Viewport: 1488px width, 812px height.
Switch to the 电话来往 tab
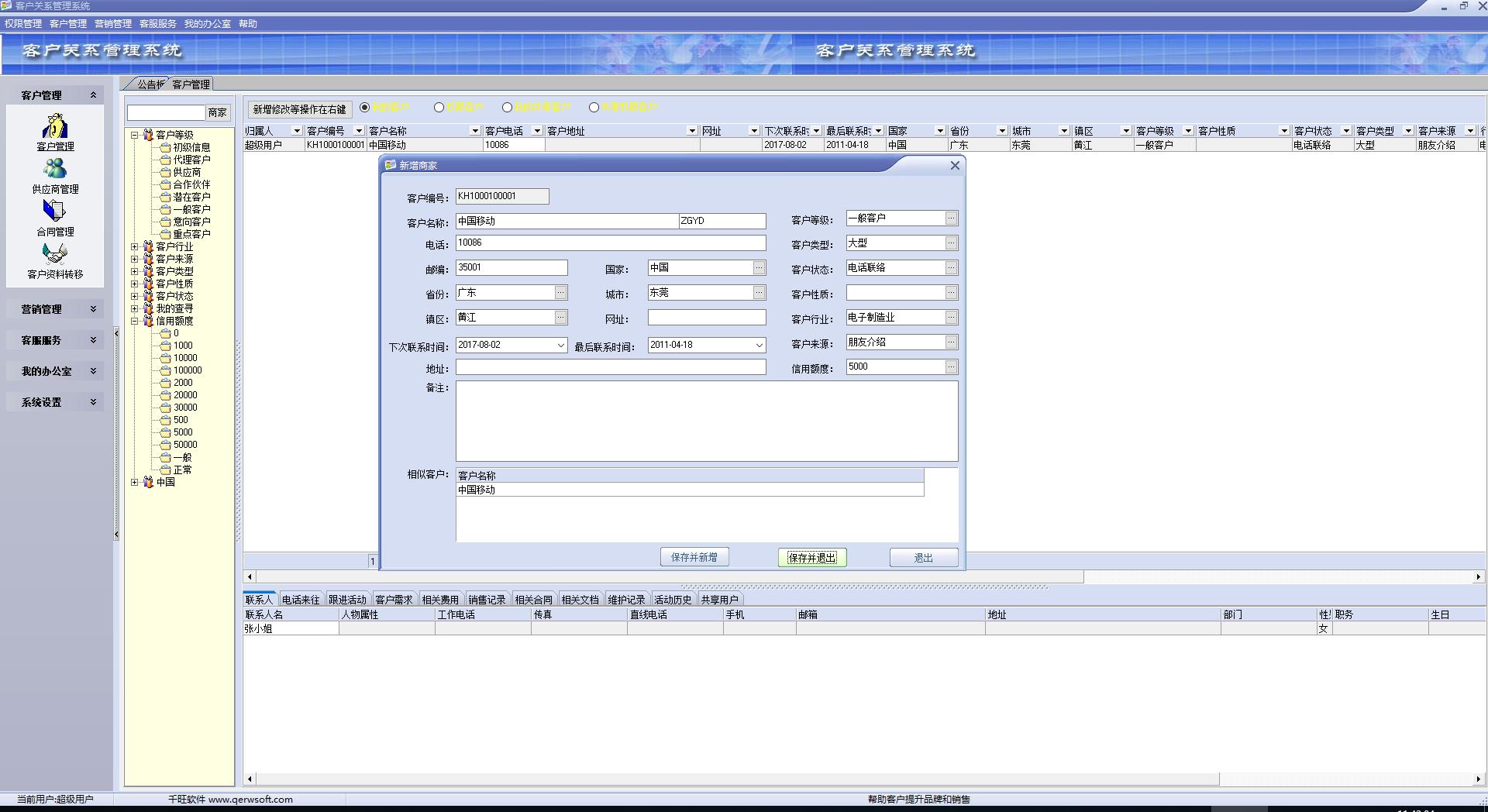[301, 600]
